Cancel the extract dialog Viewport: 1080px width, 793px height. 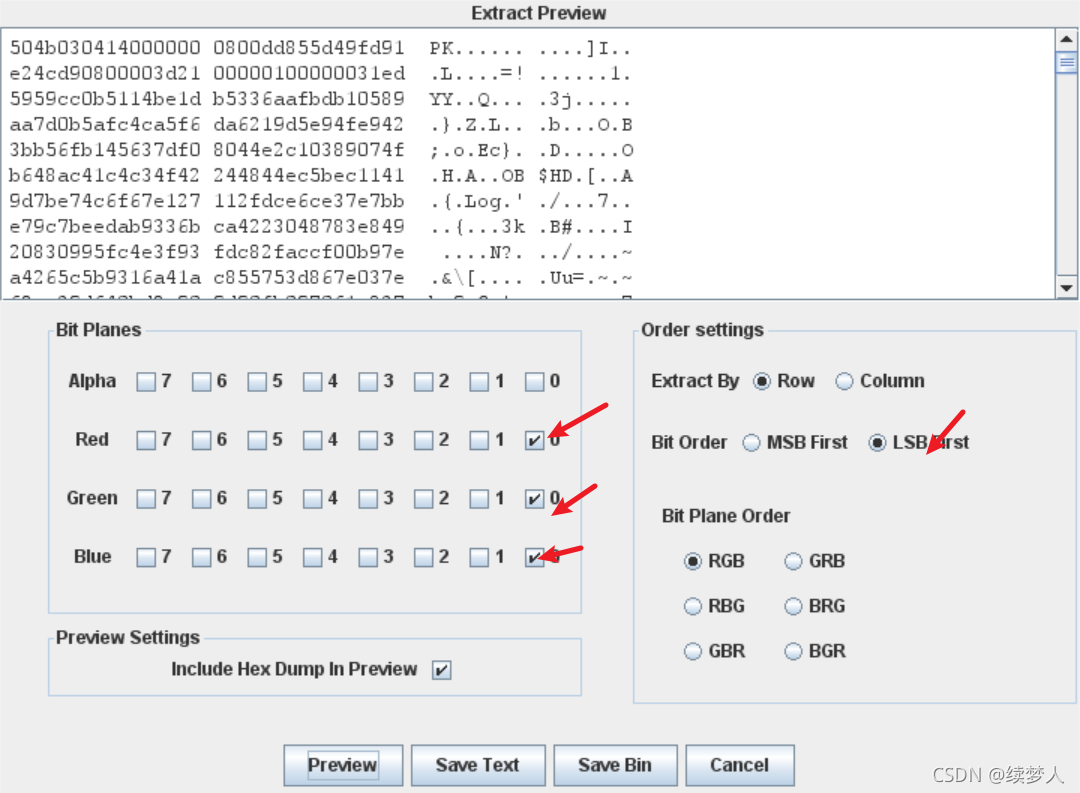click(x=740, y=765)
